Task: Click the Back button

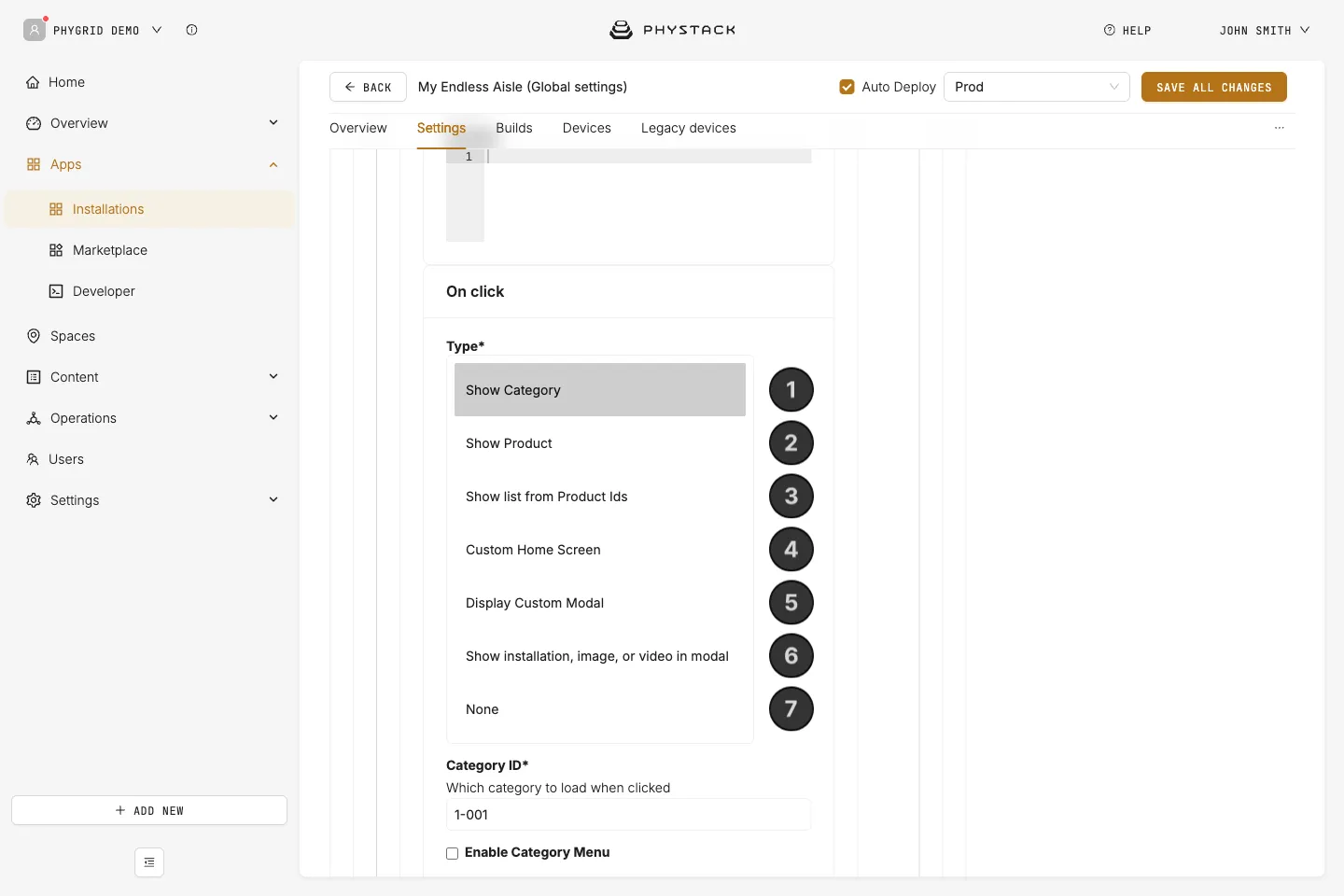Action: (x=368, y=87)
